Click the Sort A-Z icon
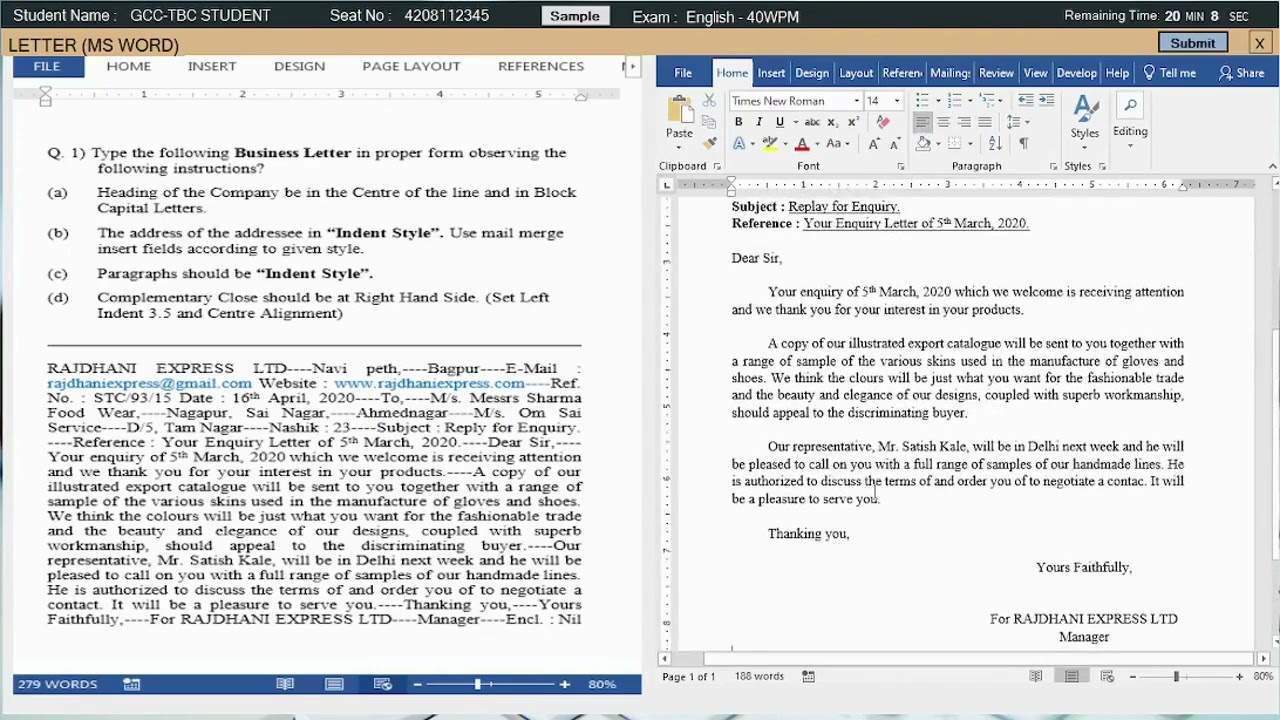The height and width of the screenshot is (720, 1280). pyautogui.click(x=995, y=144)
